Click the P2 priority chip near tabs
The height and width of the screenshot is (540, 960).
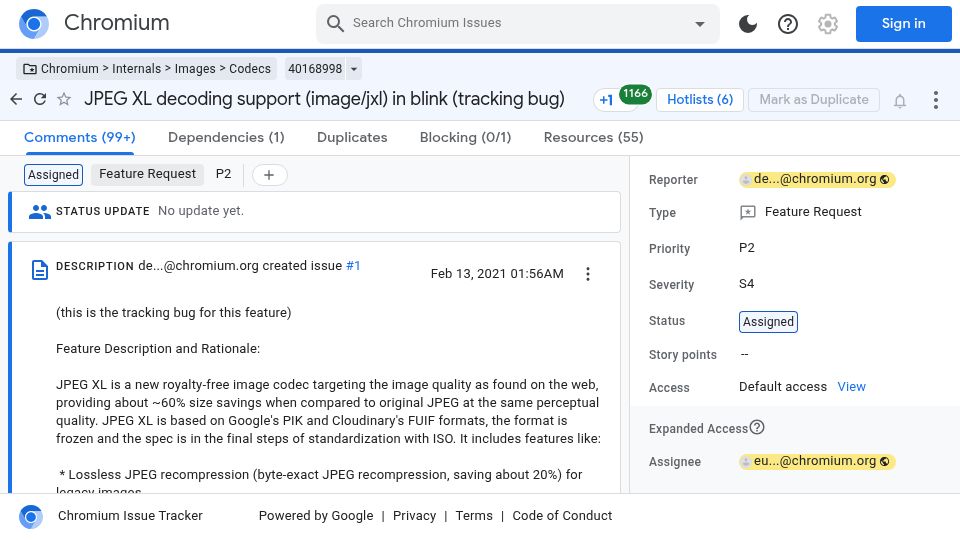pos(223,174)
